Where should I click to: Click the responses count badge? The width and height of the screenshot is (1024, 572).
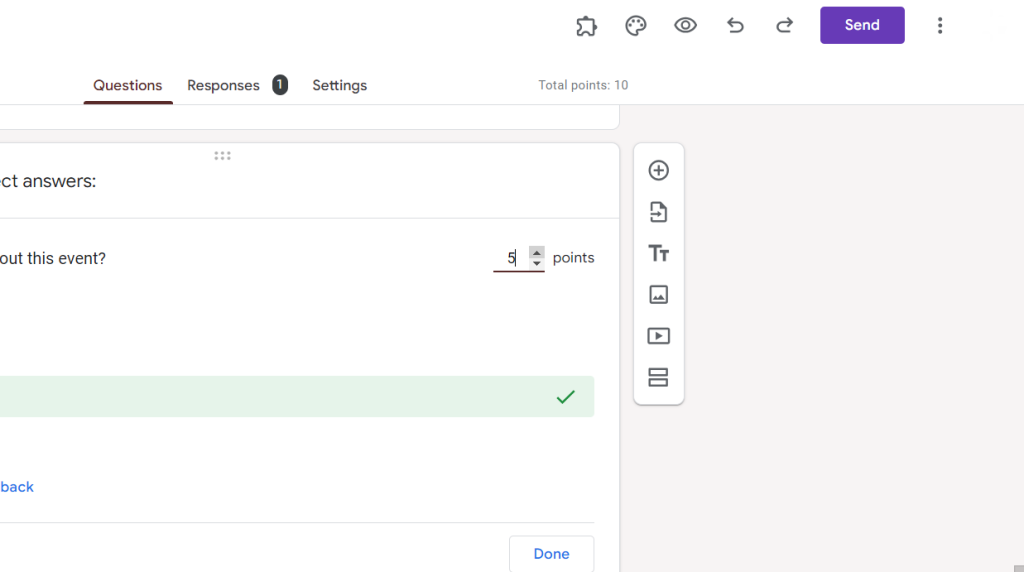pos(280,85)
